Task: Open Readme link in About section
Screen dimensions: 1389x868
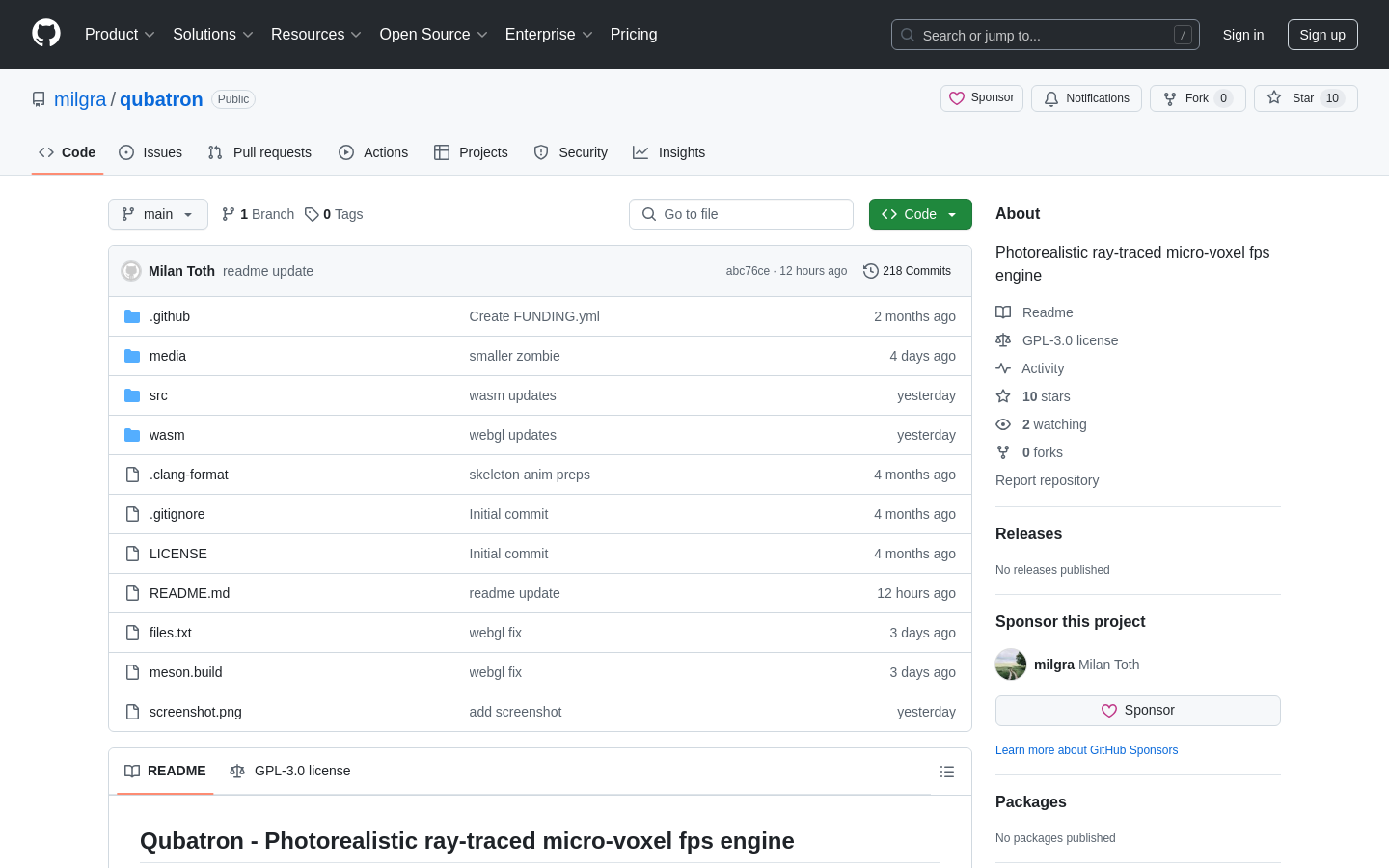Action: click(1034, 312)
